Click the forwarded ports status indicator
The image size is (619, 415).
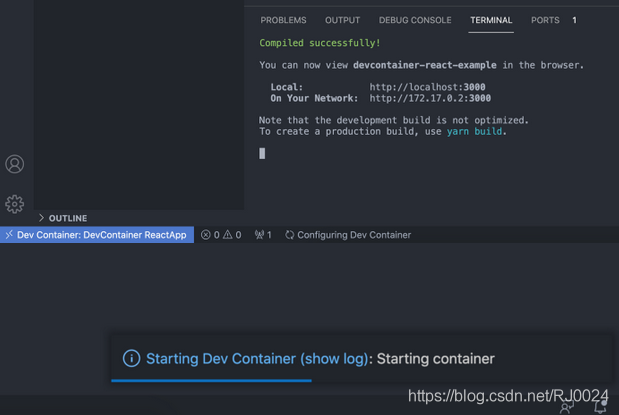(x=263, y=235)
